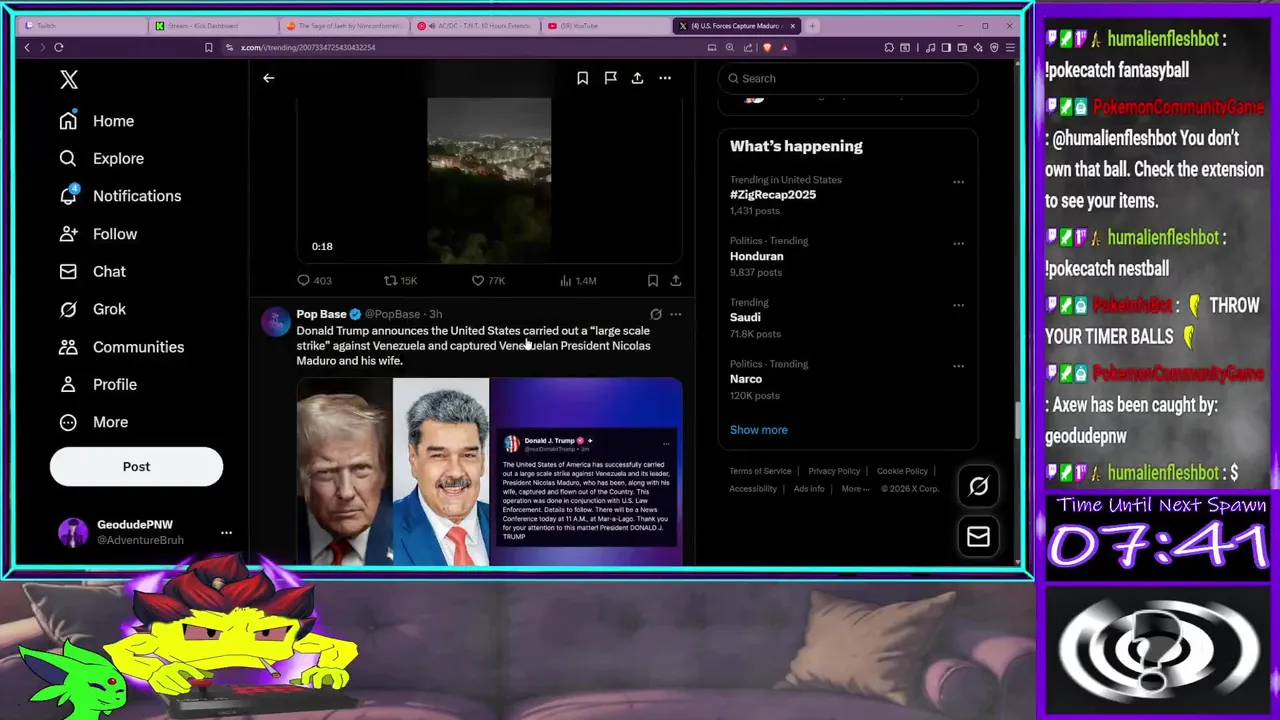The image size is (1280, 720).
Task: Open account menu dots beside GeodudePNW
Action: click(226, 533)
